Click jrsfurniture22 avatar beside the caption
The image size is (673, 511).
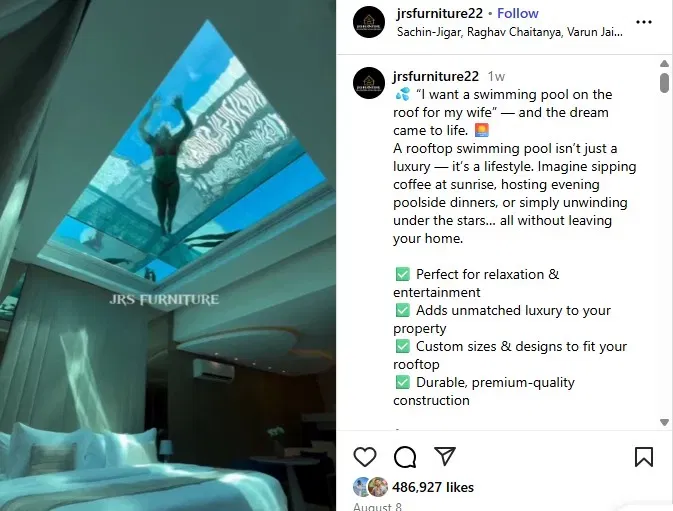point(369,83)
